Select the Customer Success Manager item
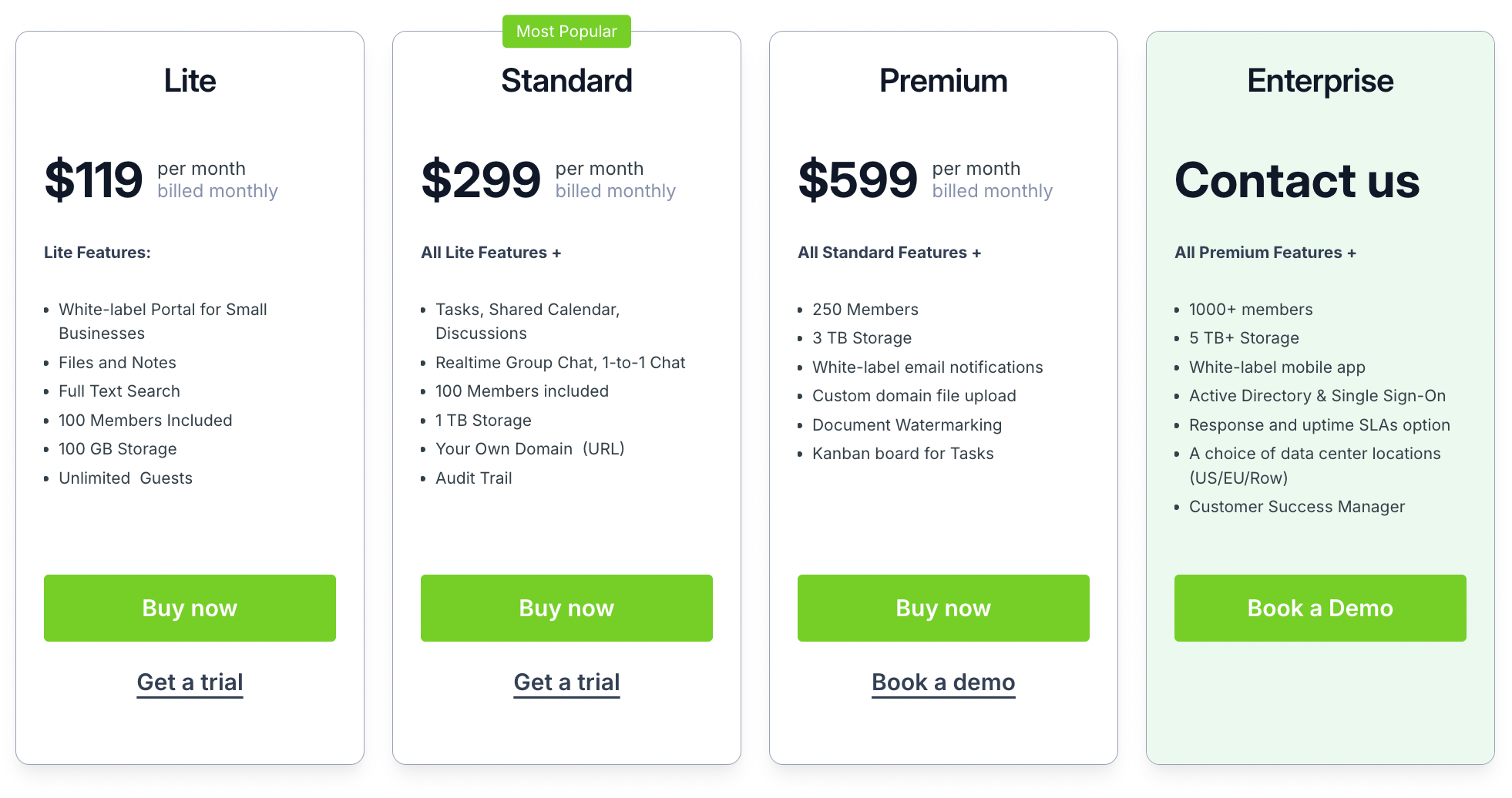 [x=1297, y=507]
